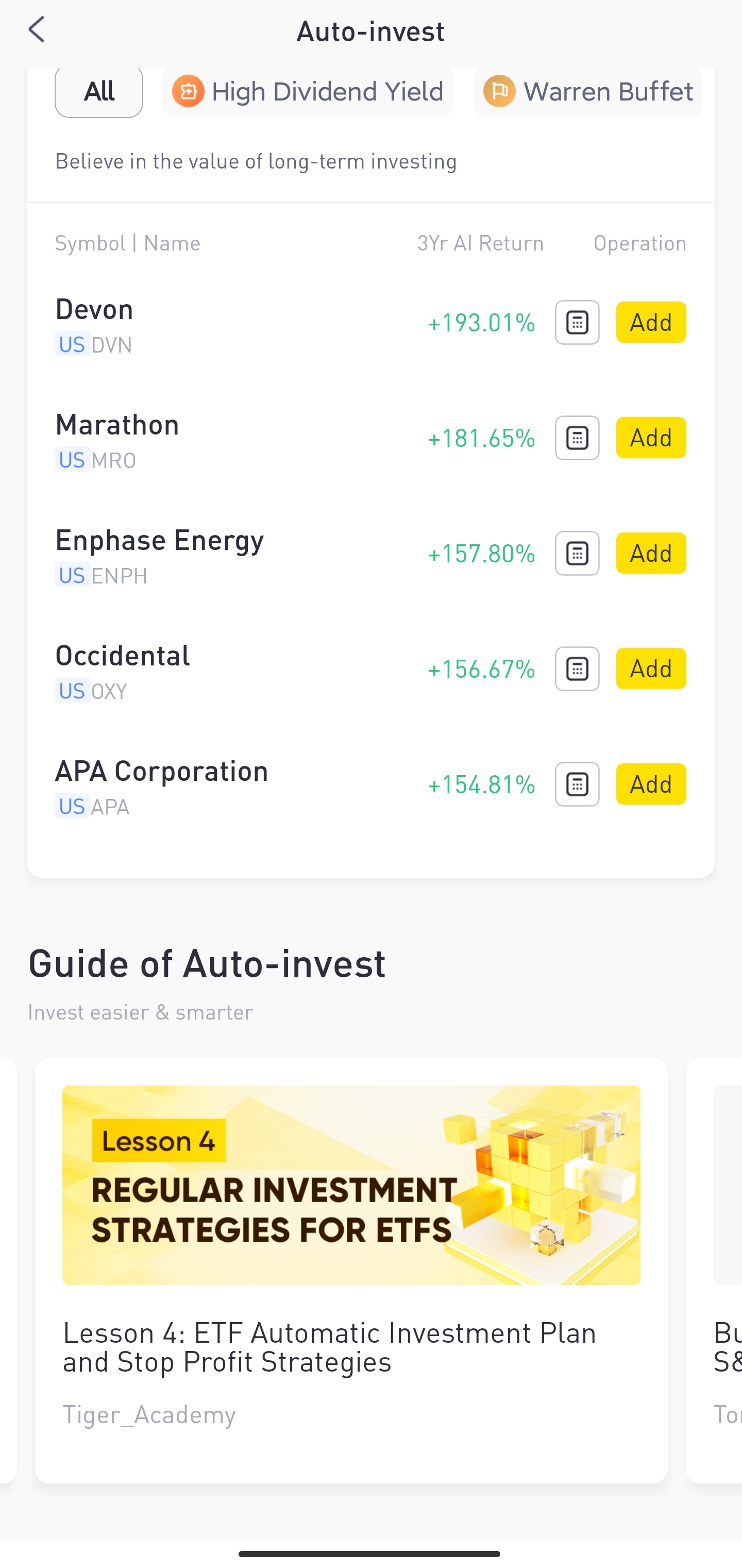Open the calculator icon for Devon
The image size is (742, 1568).
577,323
